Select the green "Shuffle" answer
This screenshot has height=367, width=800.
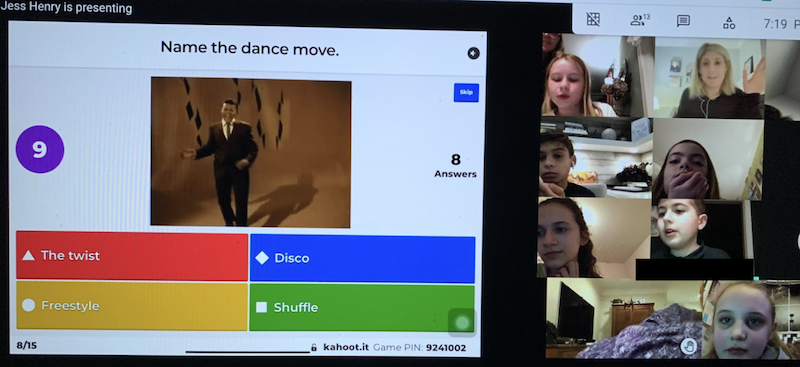point(362,307)
